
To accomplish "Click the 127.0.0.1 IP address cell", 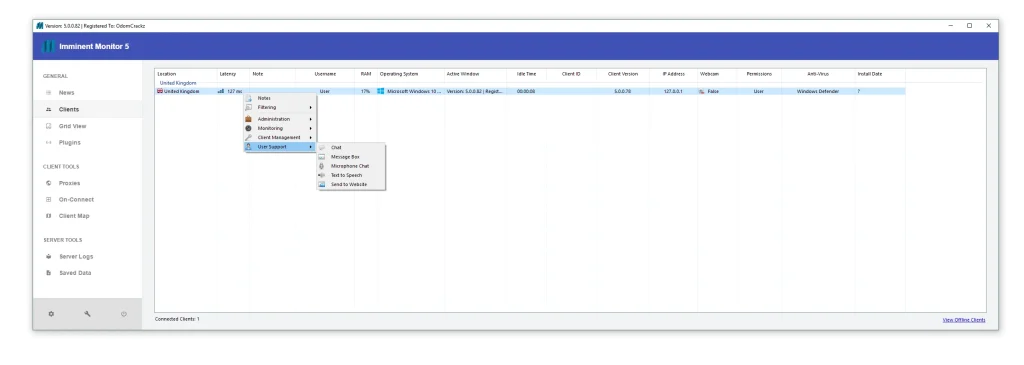I will pyautogui.click(x=673, y=91).
